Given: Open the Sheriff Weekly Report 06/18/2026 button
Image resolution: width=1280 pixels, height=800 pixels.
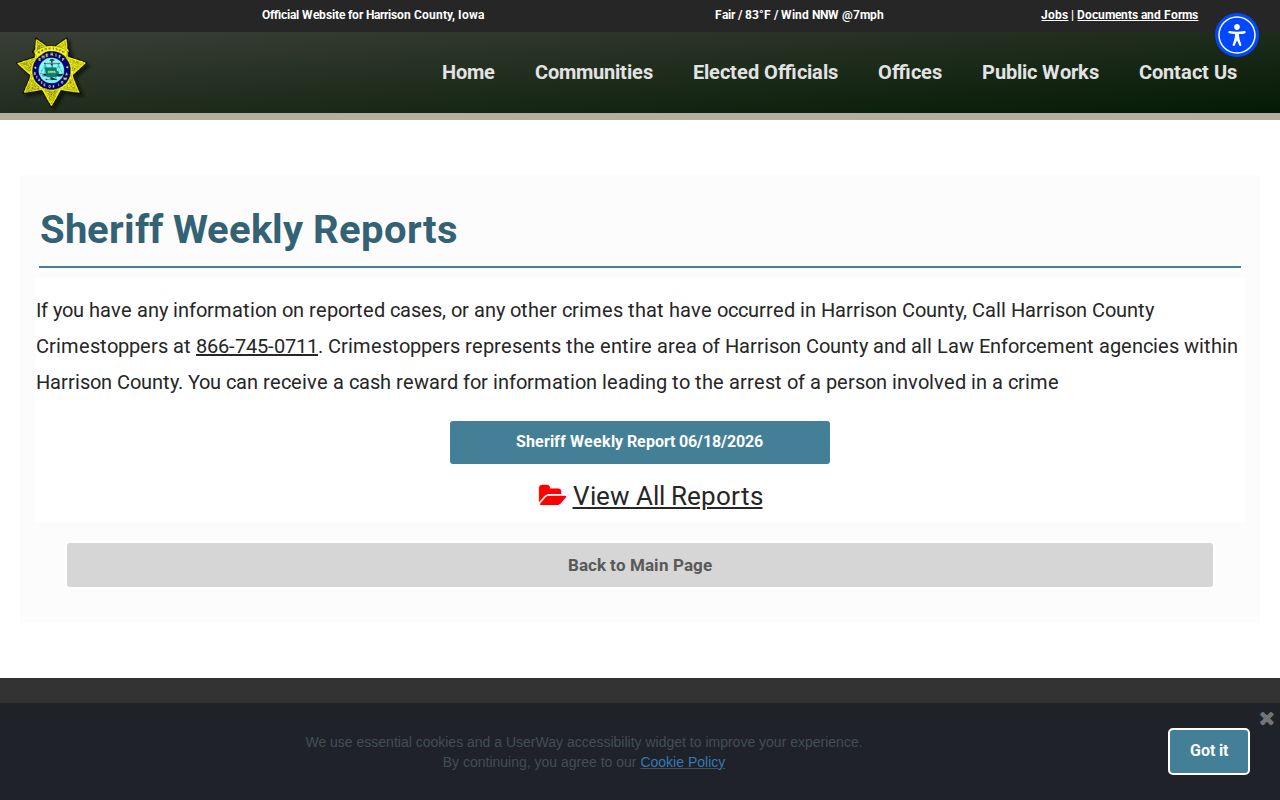Looking at the screenshot, I should (640, 442).
